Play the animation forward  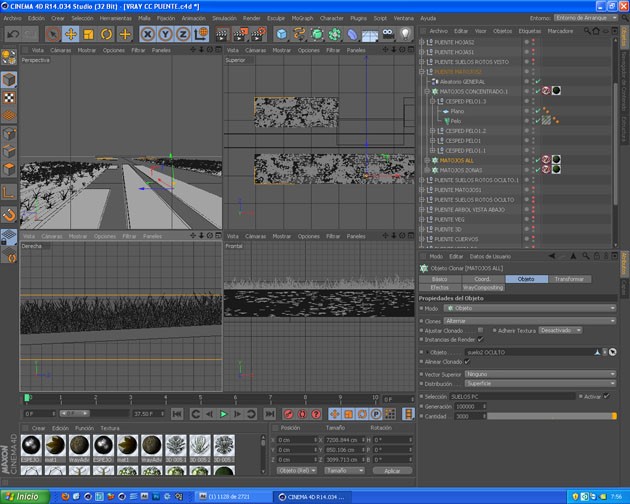[x=223, y=414]
